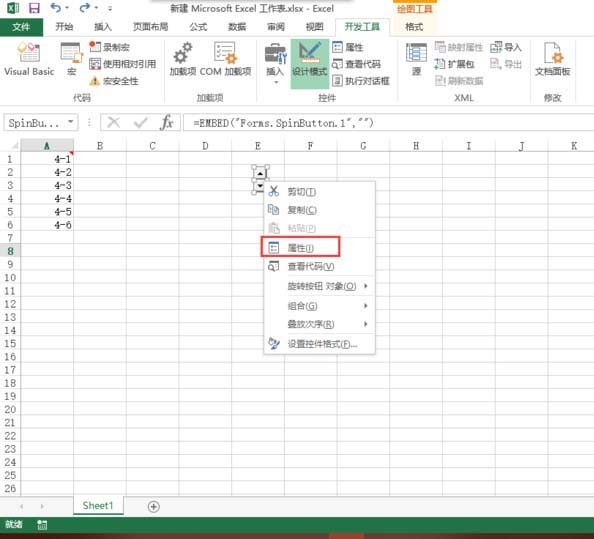Switch to the Format (格式) tab
Screen dimensions: 594x539
point(414,27)
